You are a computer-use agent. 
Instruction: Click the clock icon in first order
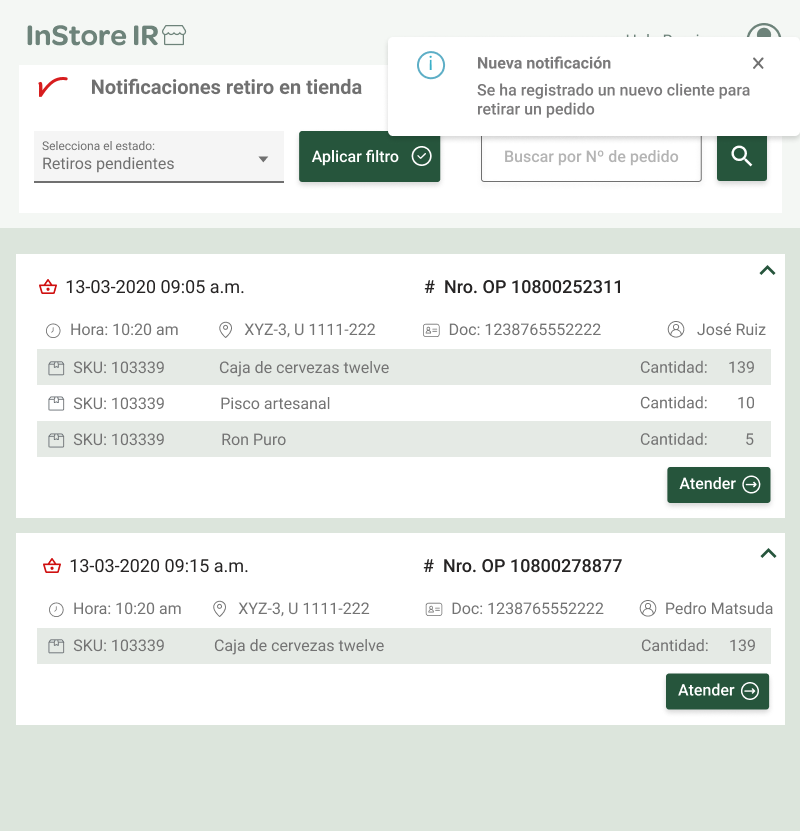point(53,331)
